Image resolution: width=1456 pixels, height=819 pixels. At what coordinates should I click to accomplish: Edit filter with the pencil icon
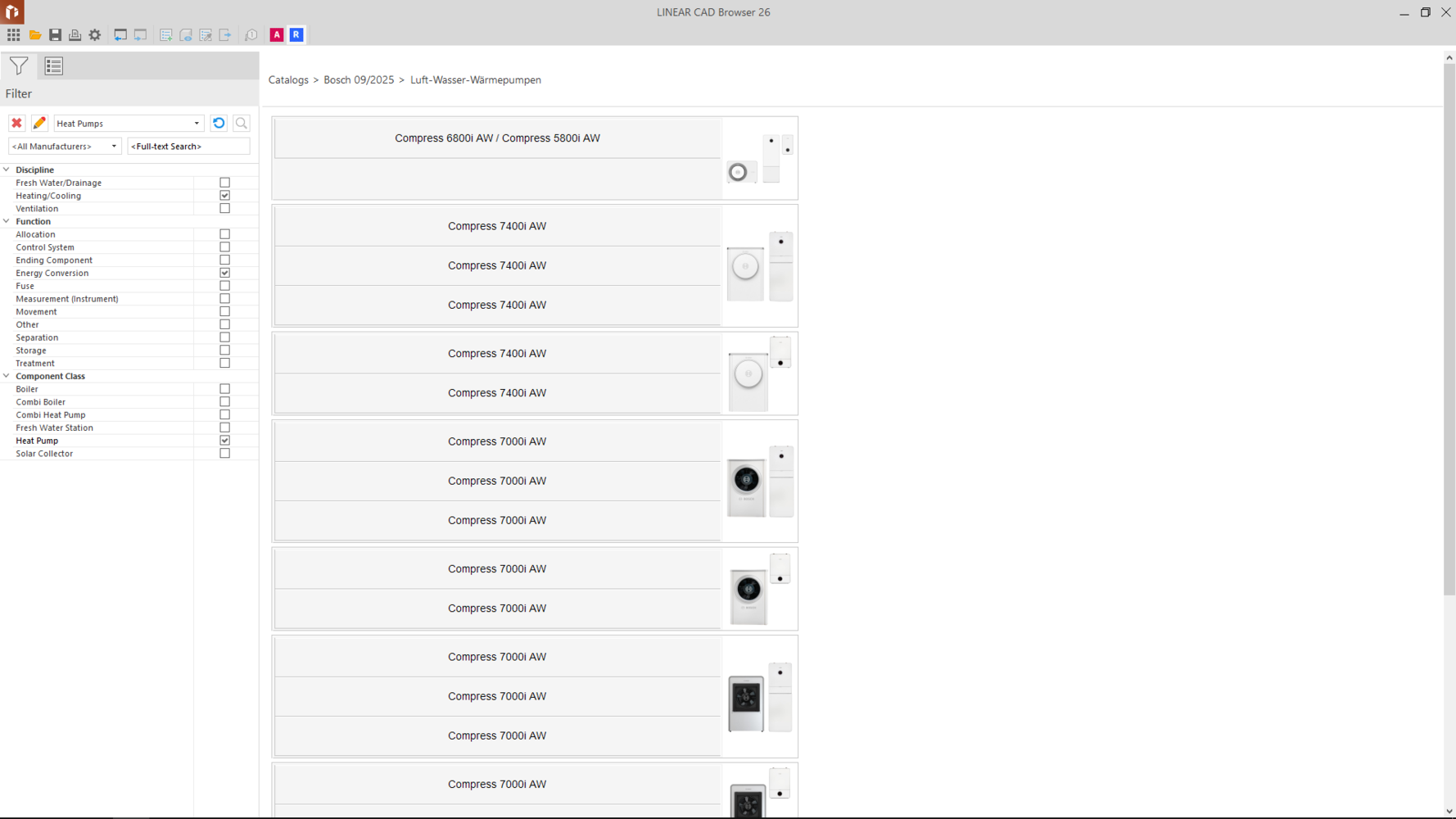click(39, 124)
